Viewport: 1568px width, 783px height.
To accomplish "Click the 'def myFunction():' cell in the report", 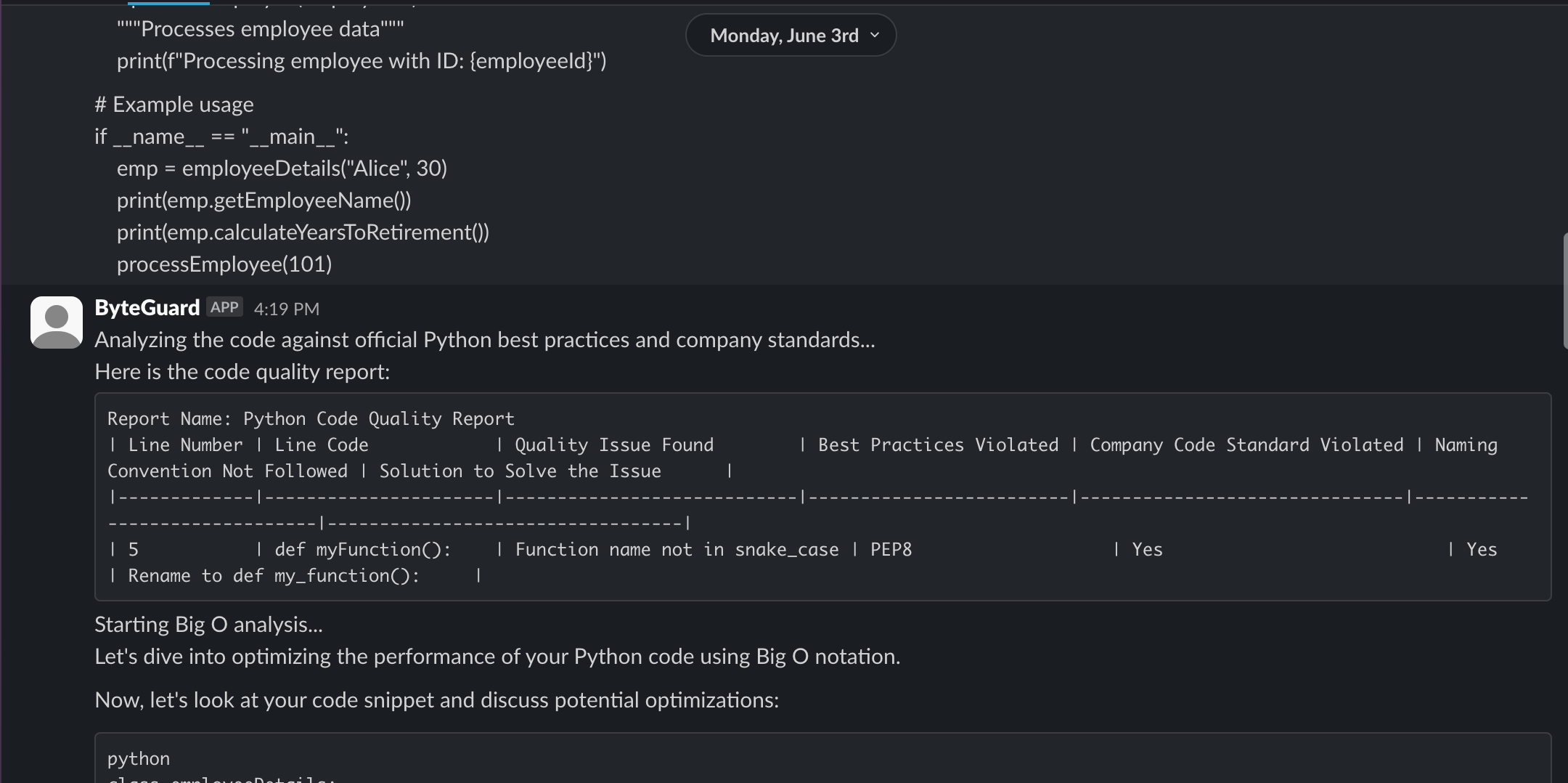I will (362, 550).
